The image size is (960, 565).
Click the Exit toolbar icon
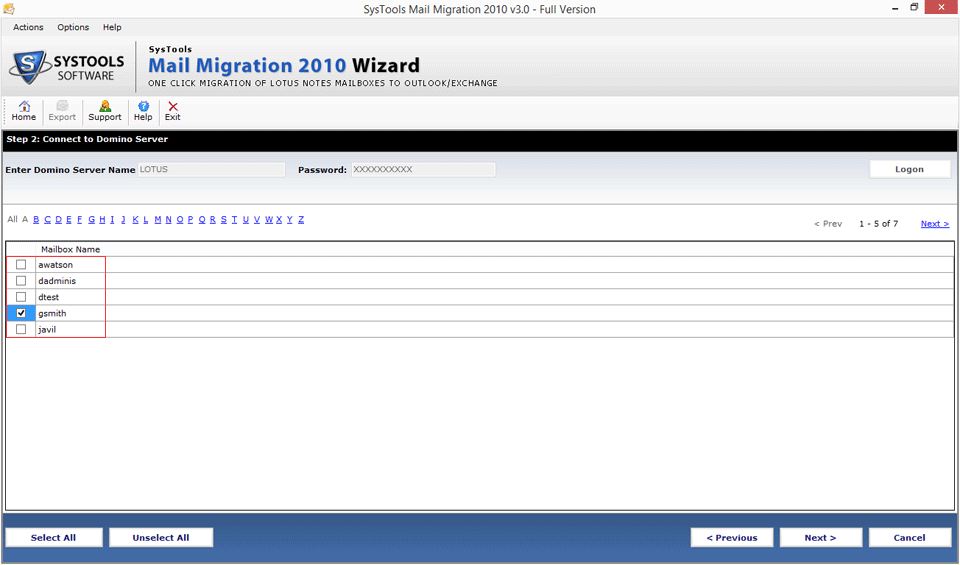[173, 111]
